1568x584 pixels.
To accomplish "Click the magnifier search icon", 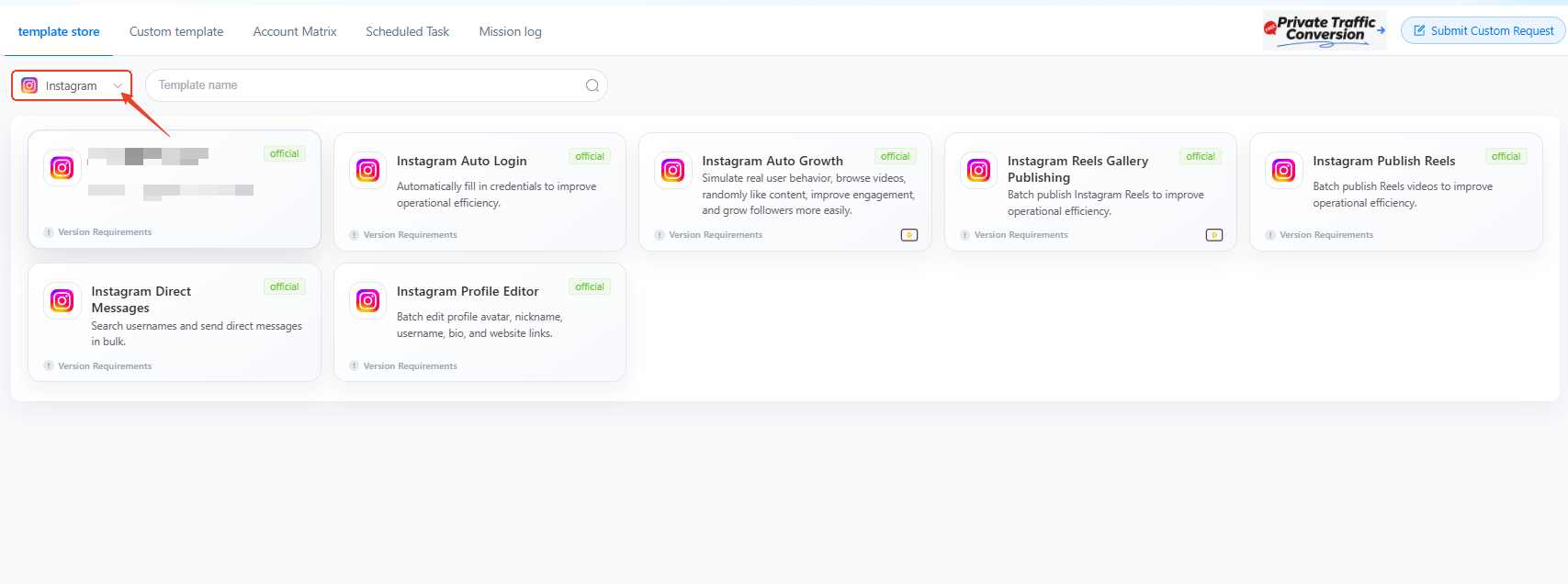I will pyautogui.click(x=592, y=85).
